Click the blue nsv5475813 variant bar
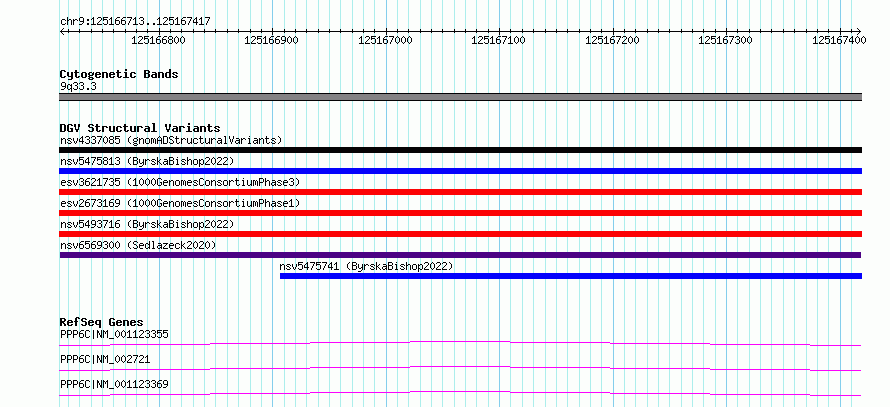Viewport: 890px width, 407px height. coord(461,171)
